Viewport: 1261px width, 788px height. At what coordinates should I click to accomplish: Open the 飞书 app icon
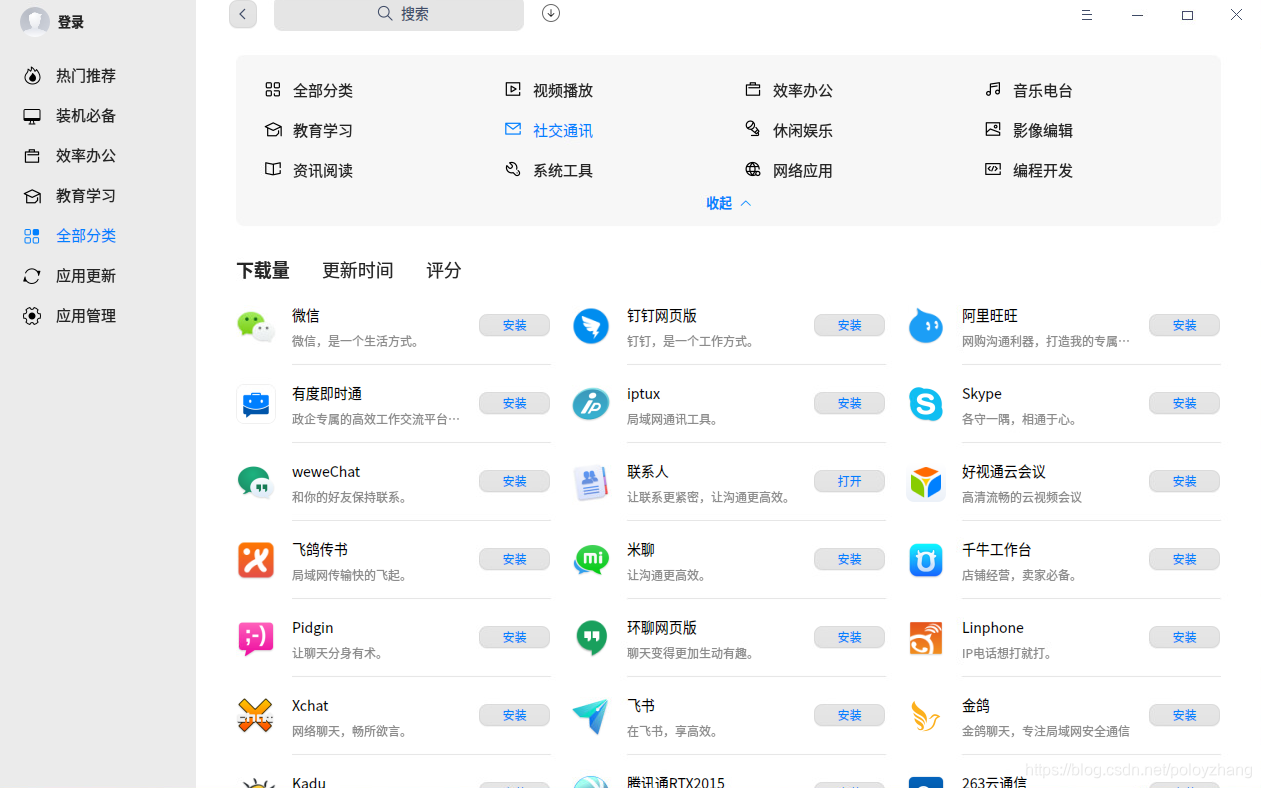(591, 716)
